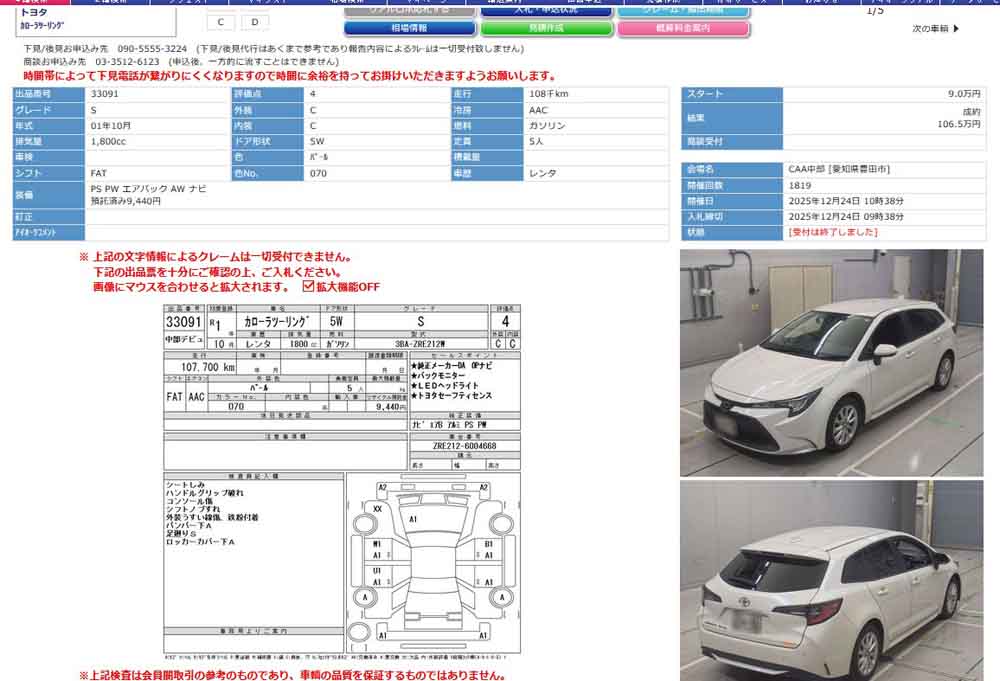The width and height of the screenshot is (1000, 681).
Task: Select the C grade button
Action: pos(220,21)
